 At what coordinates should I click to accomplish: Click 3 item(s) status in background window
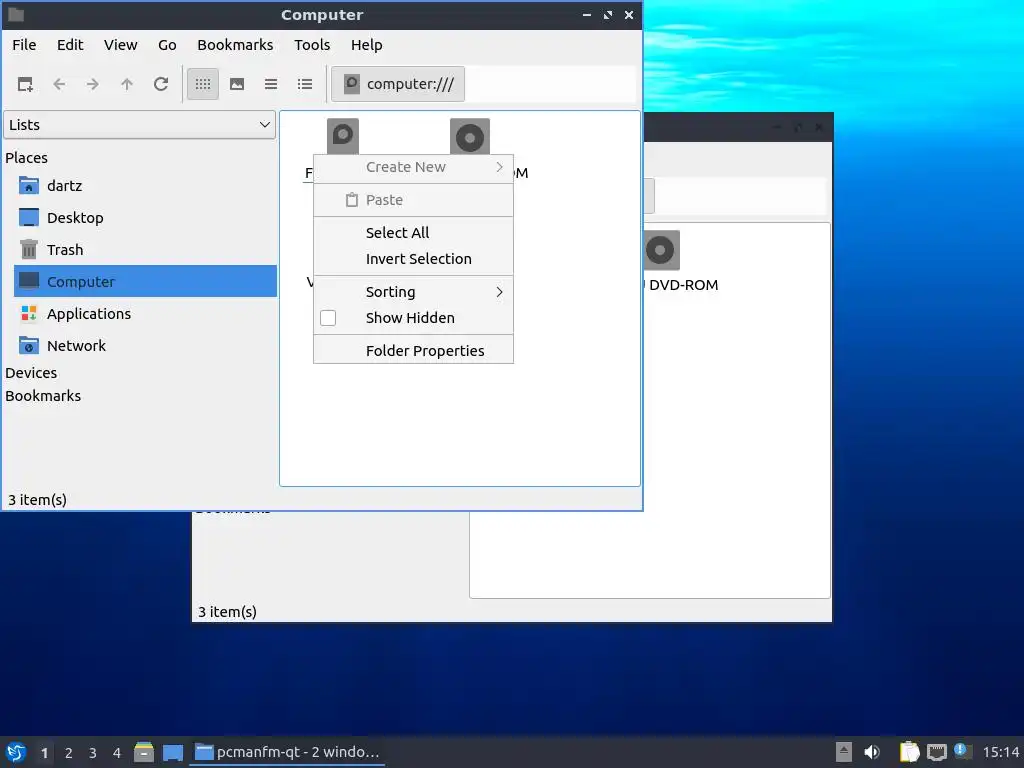[227, 612]
